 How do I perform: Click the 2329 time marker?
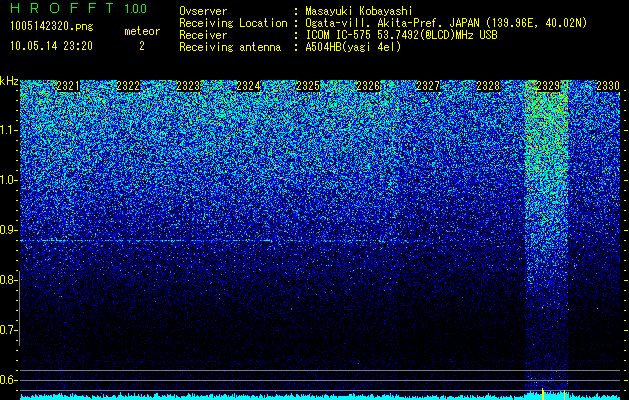point(548,86)
